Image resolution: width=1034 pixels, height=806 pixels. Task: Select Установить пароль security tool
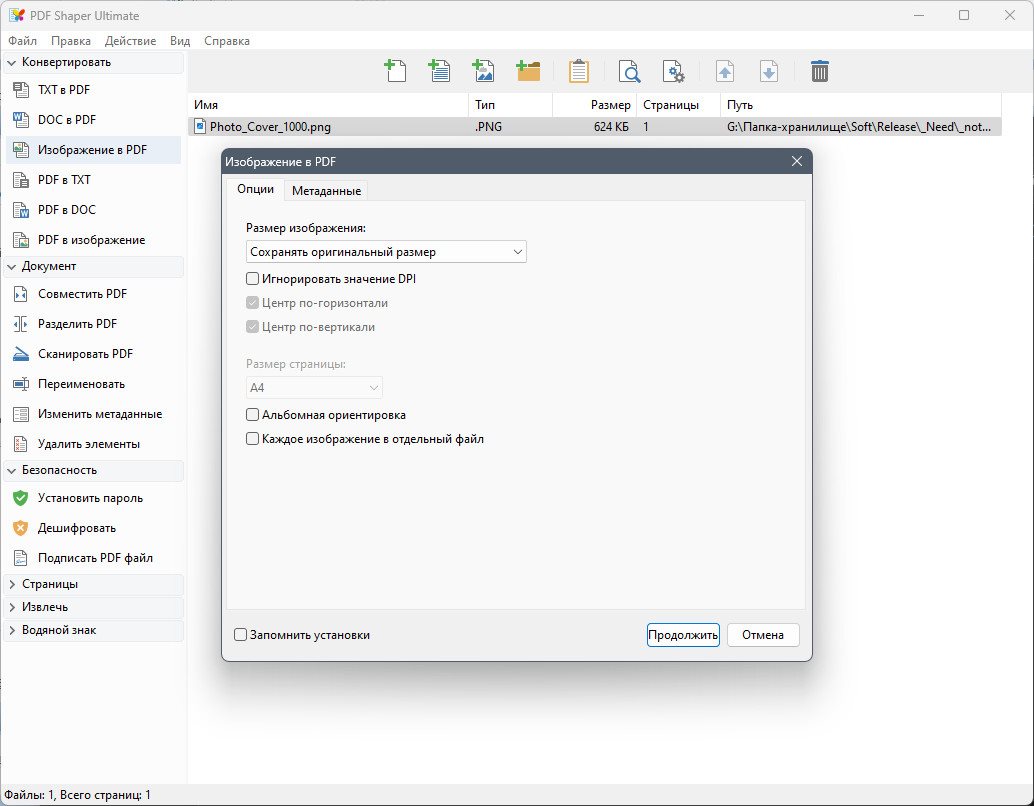94,498
